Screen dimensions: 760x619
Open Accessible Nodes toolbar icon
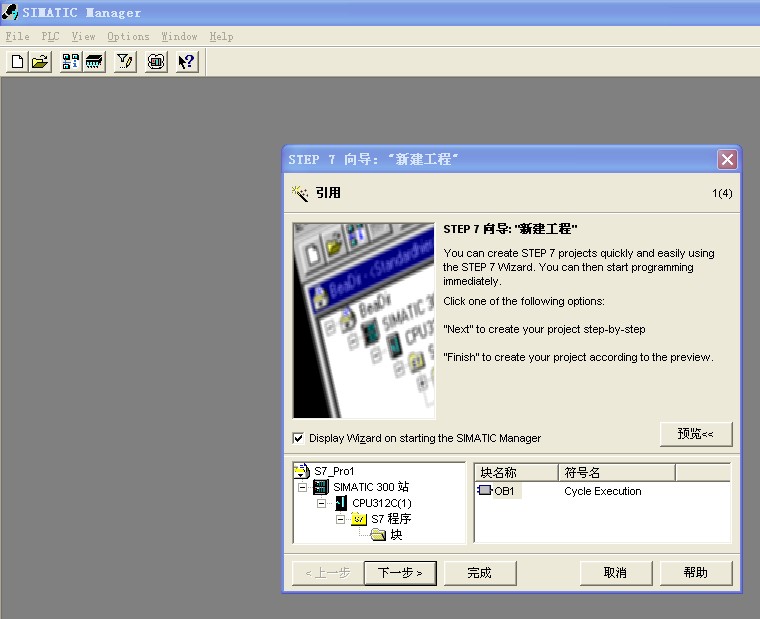[x=71, y=62]
